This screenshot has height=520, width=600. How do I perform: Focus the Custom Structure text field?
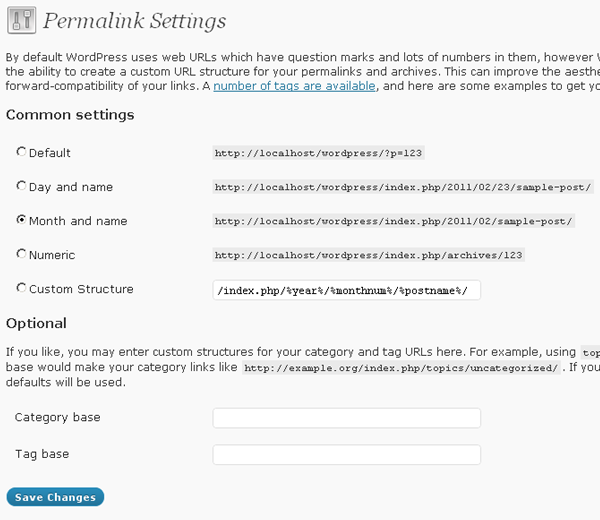pyautogui.click(x=347, y=290)
